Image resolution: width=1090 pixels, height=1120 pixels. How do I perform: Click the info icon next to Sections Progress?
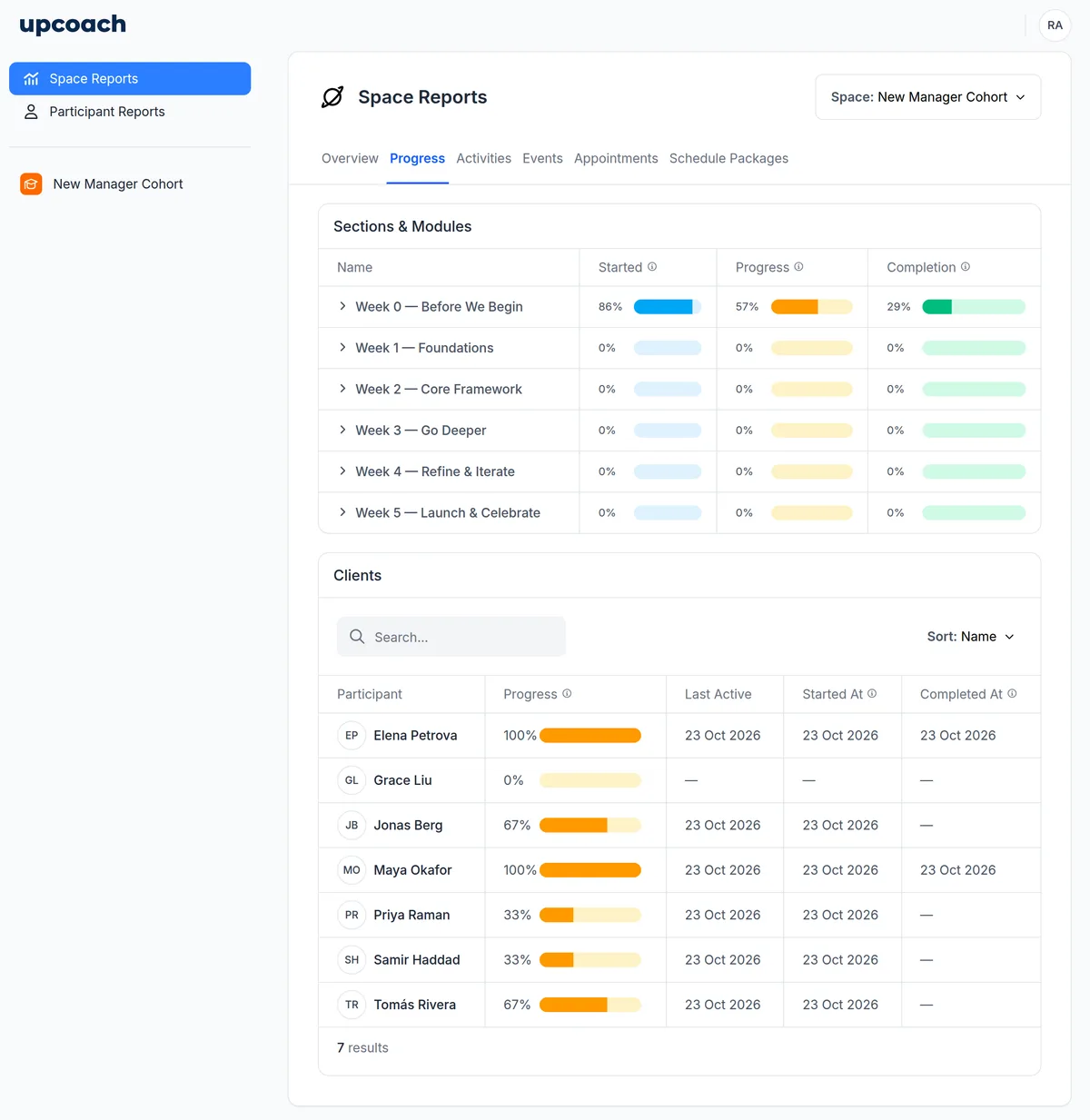point(798,267)
